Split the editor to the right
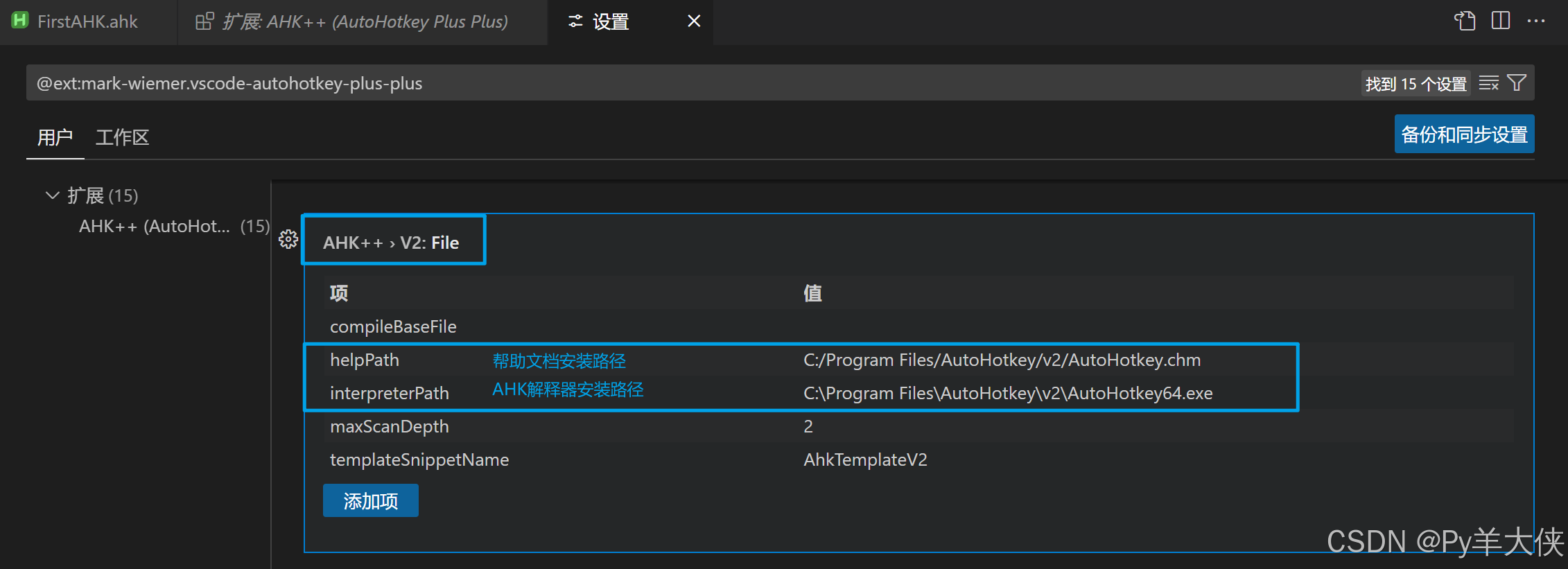 click(1501, 21)
